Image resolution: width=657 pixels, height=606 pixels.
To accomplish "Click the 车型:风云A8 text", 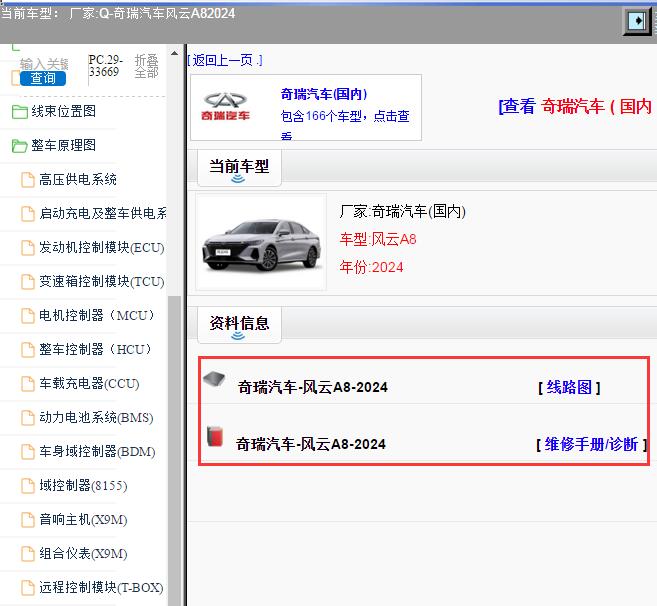I will point(378,239).
